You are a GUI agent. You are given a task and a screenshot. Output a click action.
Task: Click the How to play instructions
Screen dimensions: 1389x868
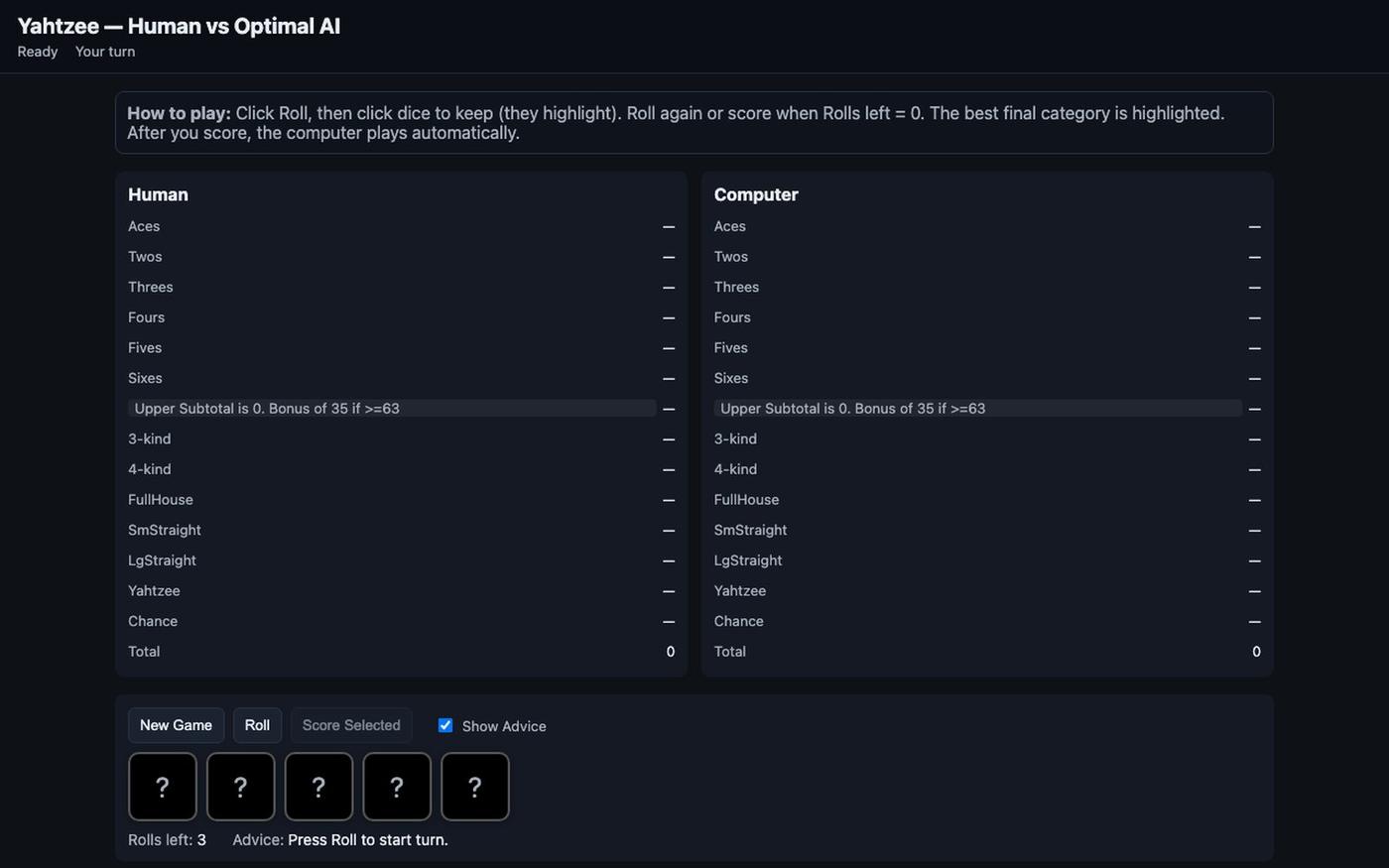click(x=694, y=123)
